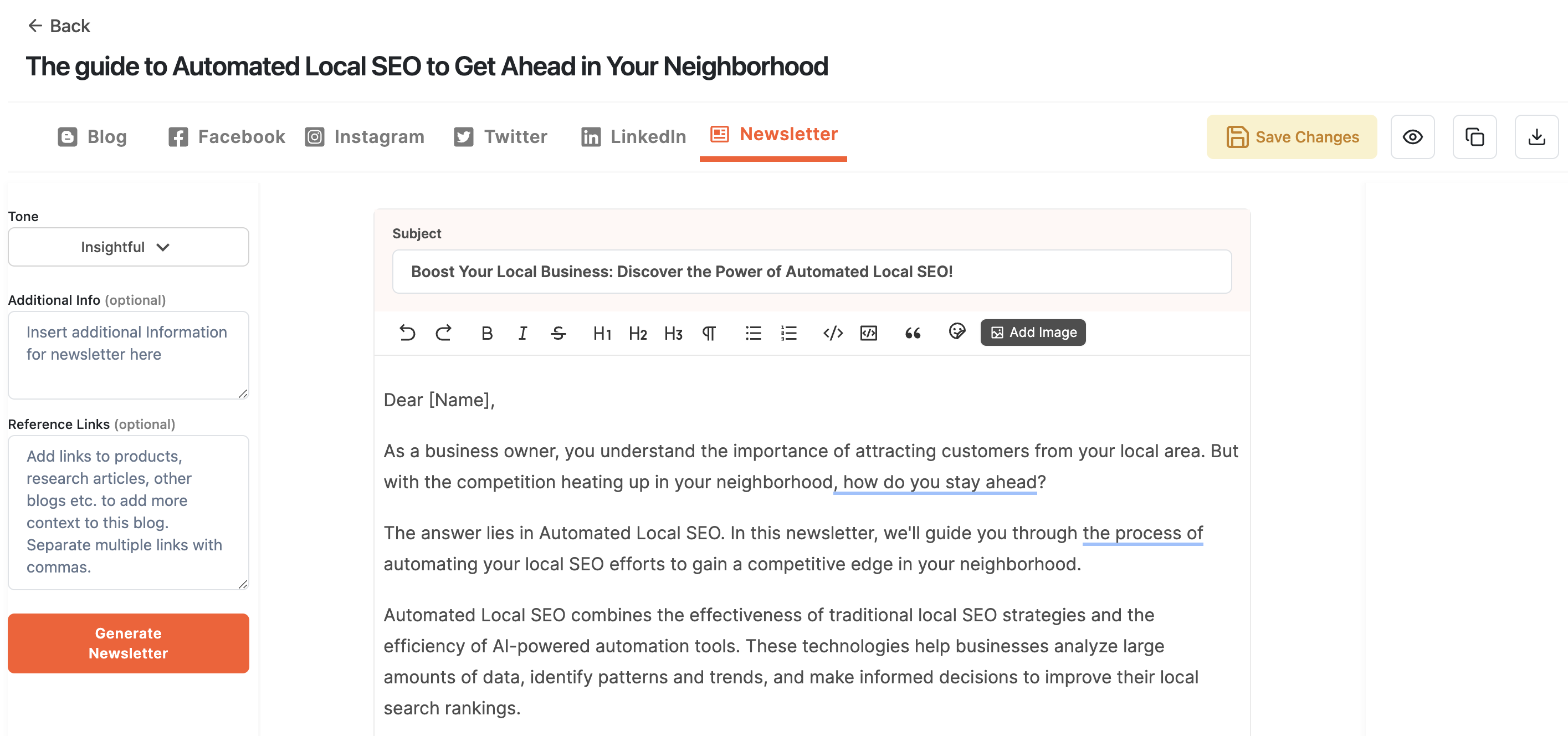Image resolution: width=1568 pixels, height=736 pixels.
Task: Toggle italic formatting
Action: [522, 333]
